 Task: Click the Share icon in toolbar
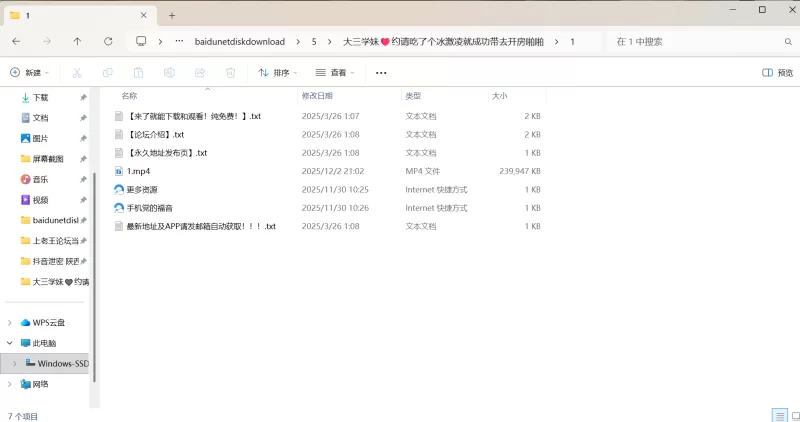[200, 73]
